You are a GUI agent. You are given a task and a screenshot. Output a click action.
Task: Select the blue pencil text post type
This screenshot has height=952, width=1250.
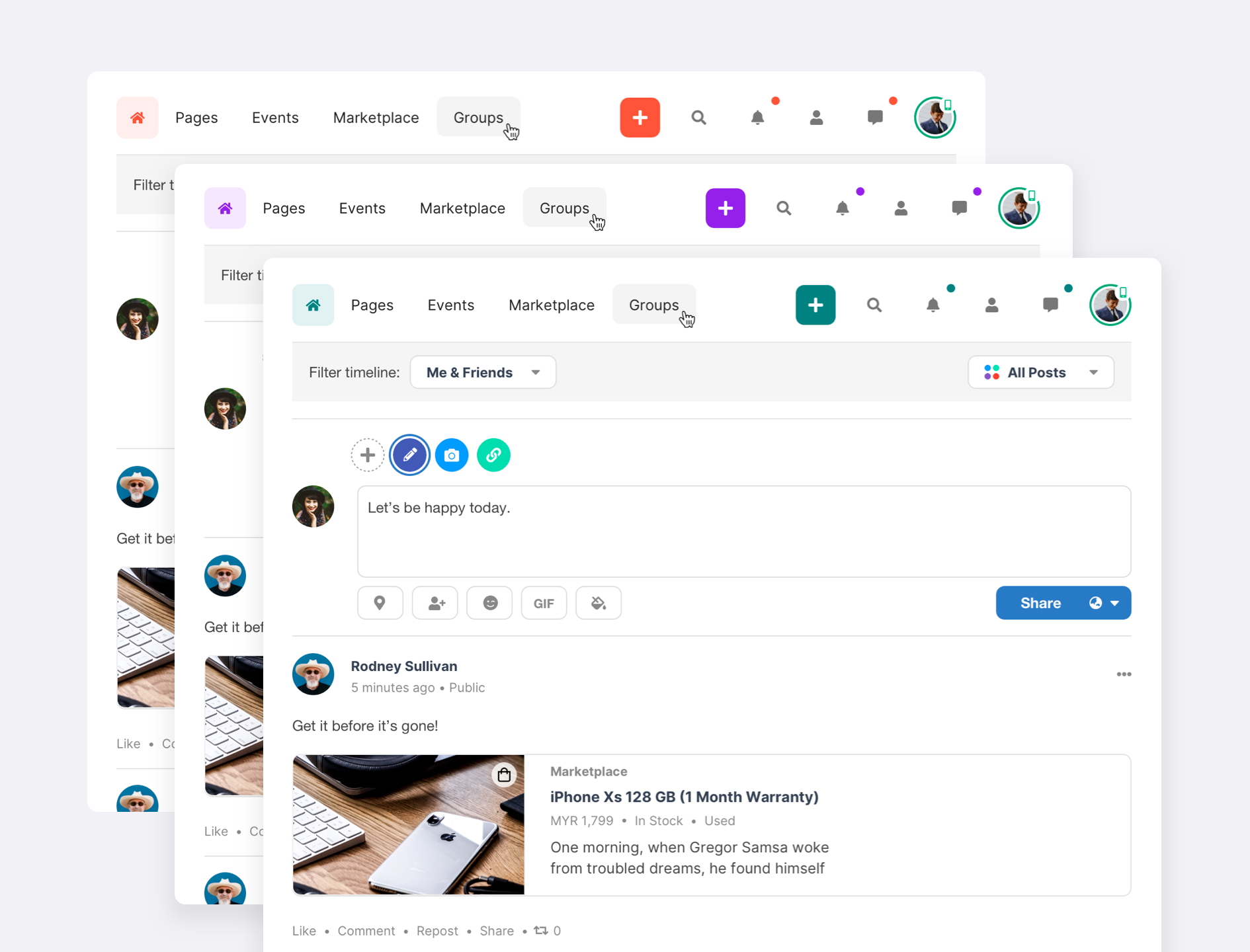[409, 455]
